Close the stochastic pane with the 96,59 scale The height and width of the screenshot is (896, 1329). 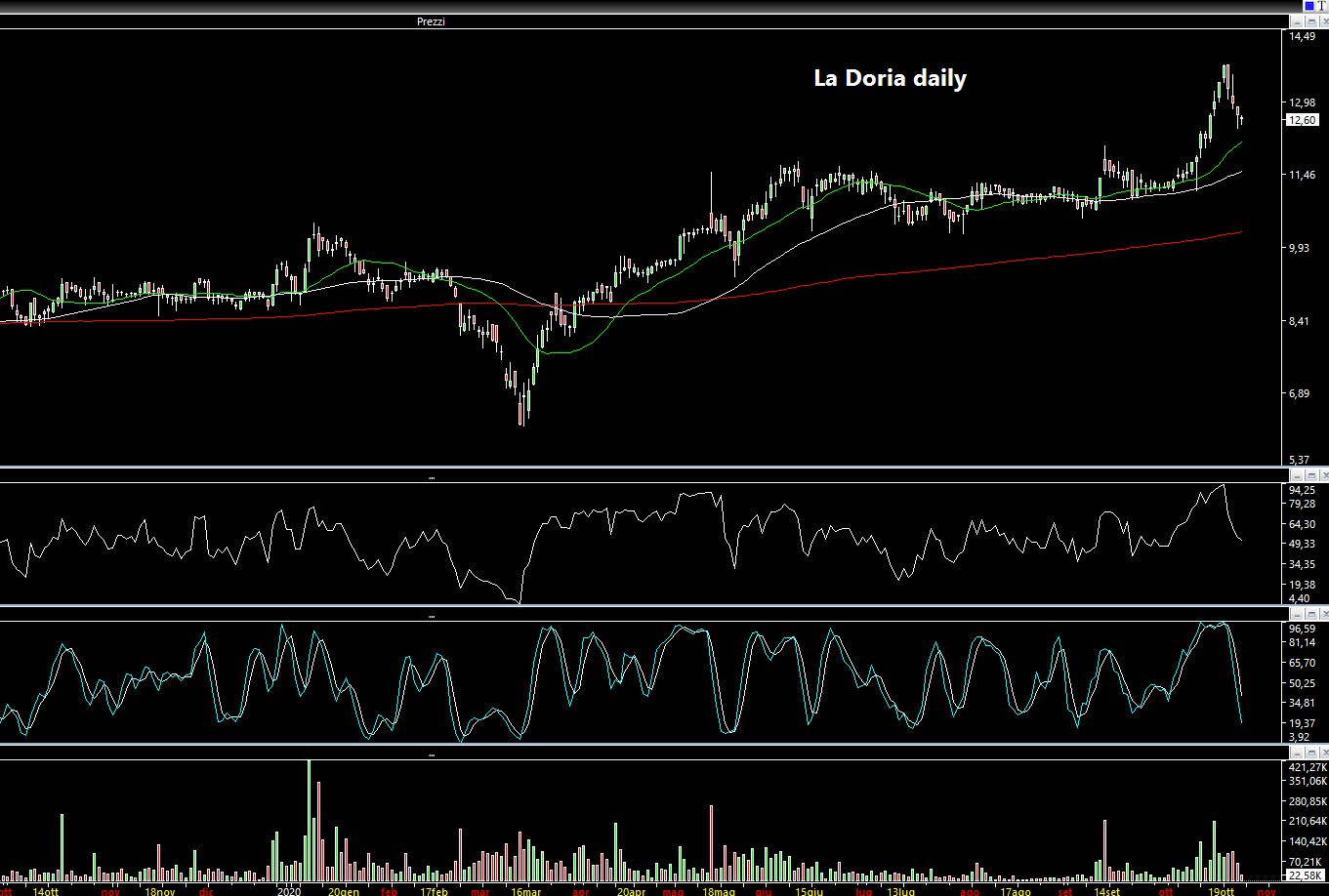click(1324, 615)
